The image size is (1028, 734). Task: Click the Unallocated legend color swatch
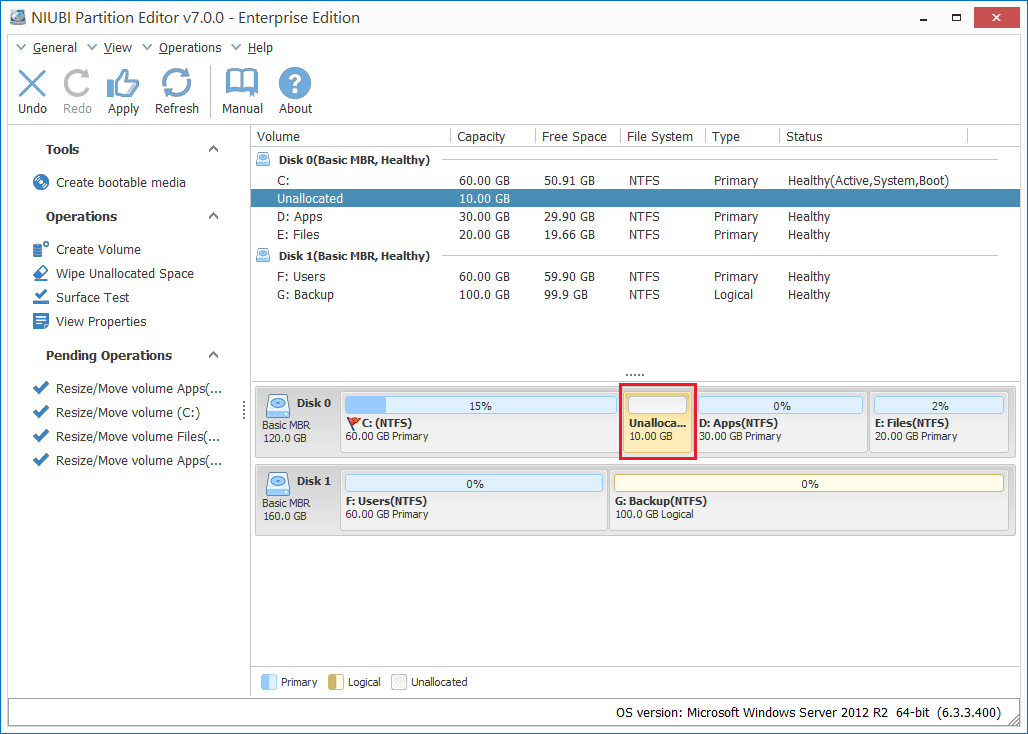tap(399, 682)
